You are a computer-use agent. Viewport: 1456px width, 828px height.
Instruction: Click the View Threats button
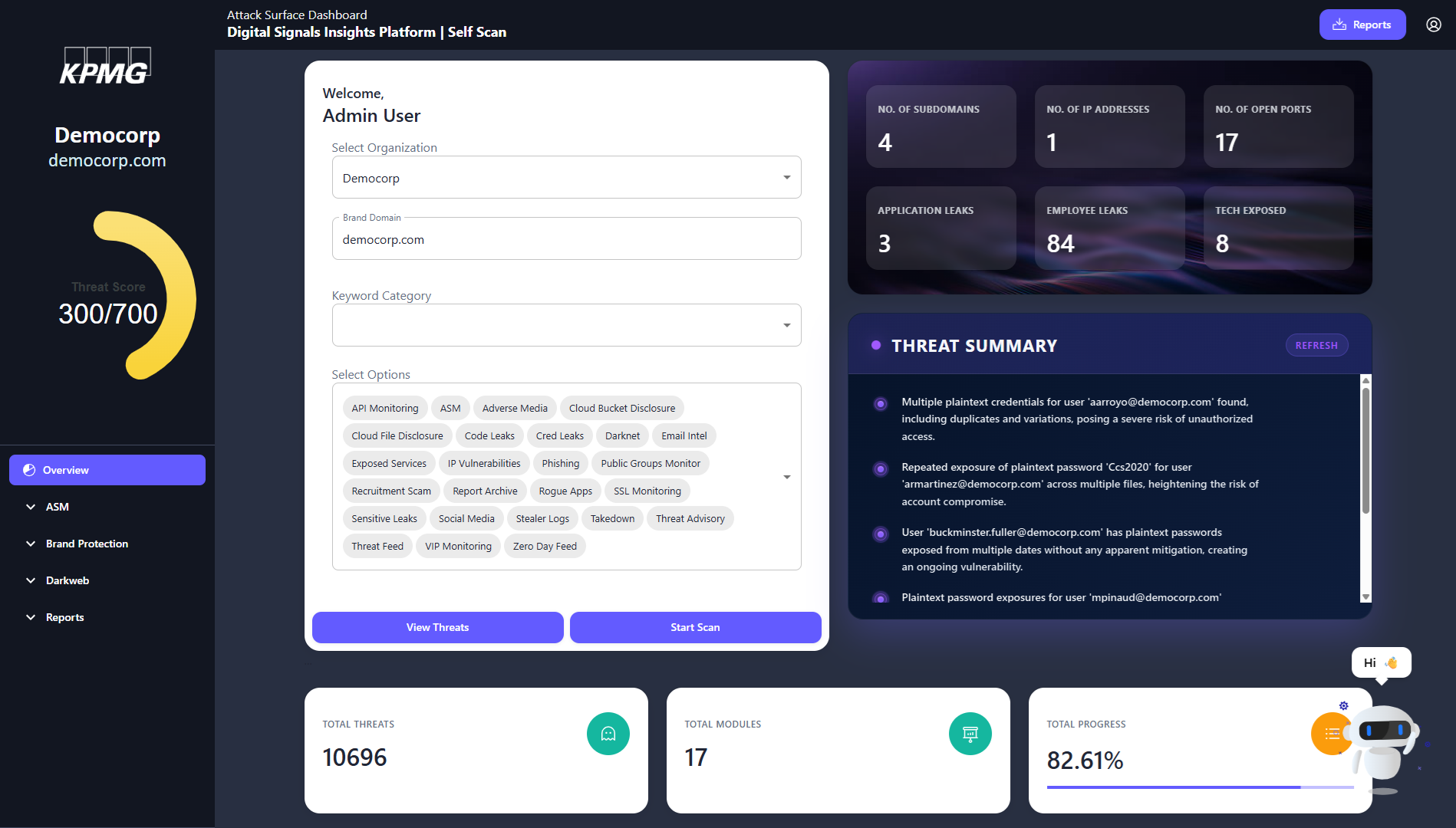click(437, 627)
